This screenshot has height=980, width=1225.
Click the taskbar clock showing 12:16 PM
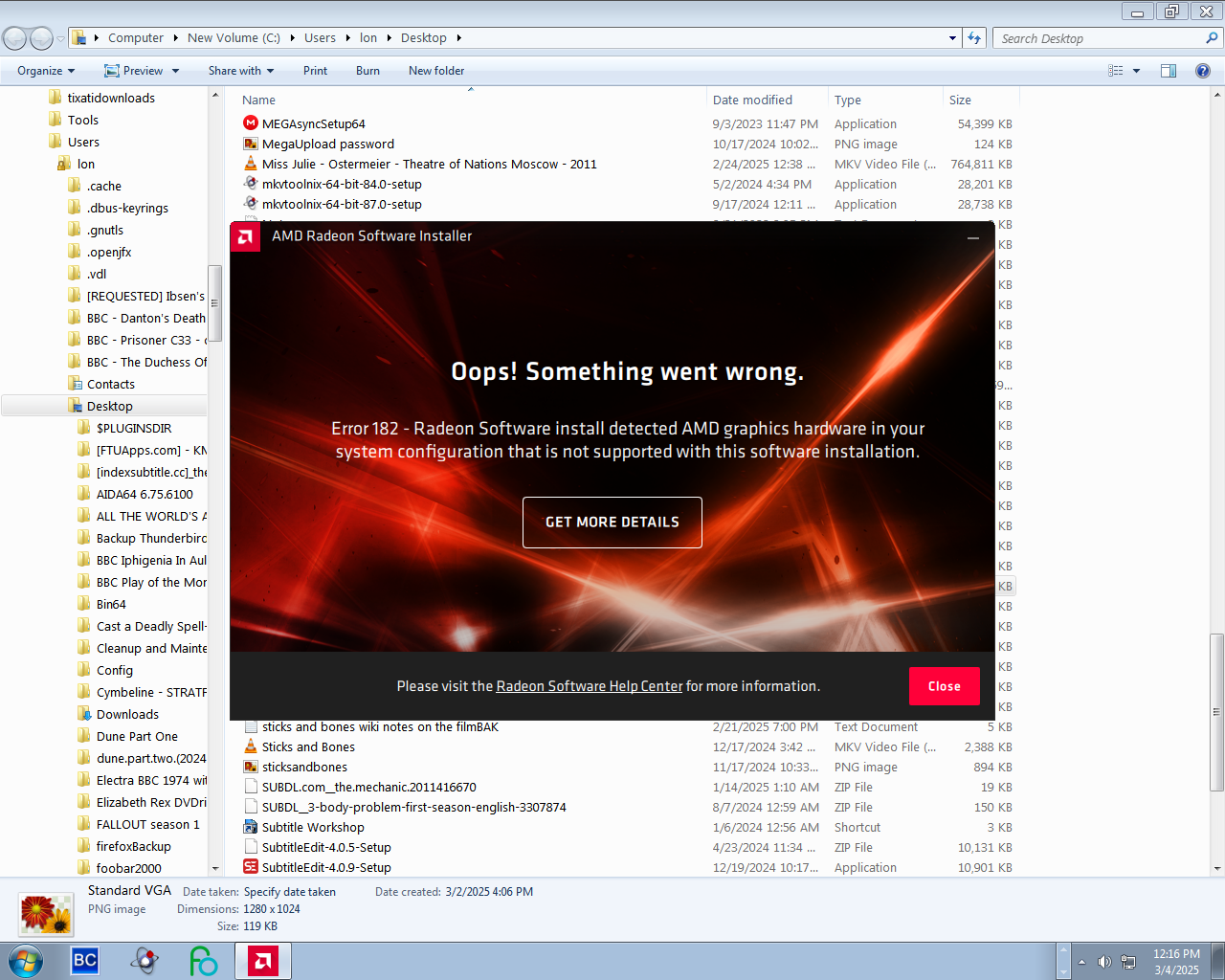(1176, 962)
